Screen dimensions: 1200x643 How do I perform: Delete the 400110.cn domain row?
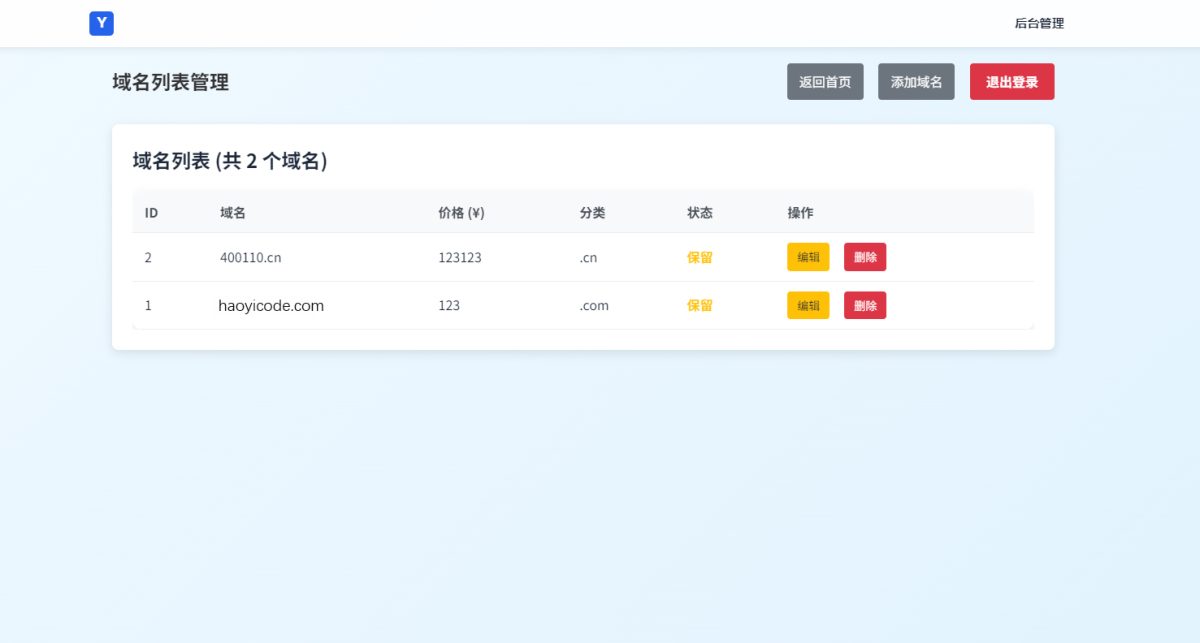click(x=865, y=257)
